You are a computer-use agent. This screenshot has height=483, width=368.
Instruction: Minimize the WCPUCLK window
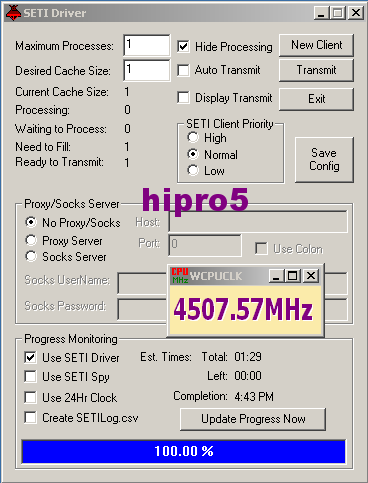tap(276, 276)
